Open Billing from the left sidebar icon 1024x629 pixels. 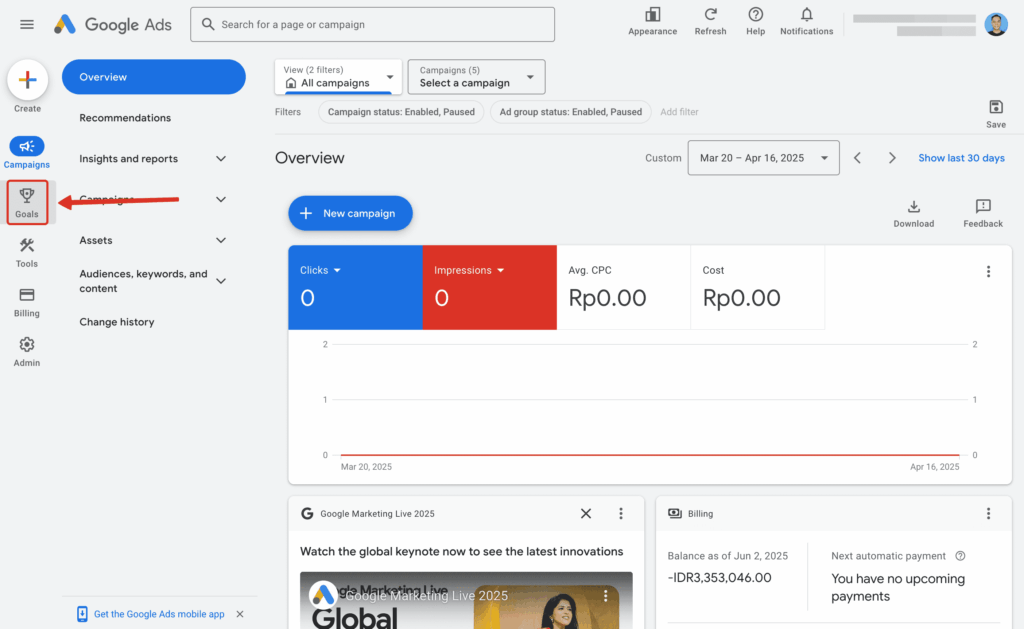coord(27,300)
